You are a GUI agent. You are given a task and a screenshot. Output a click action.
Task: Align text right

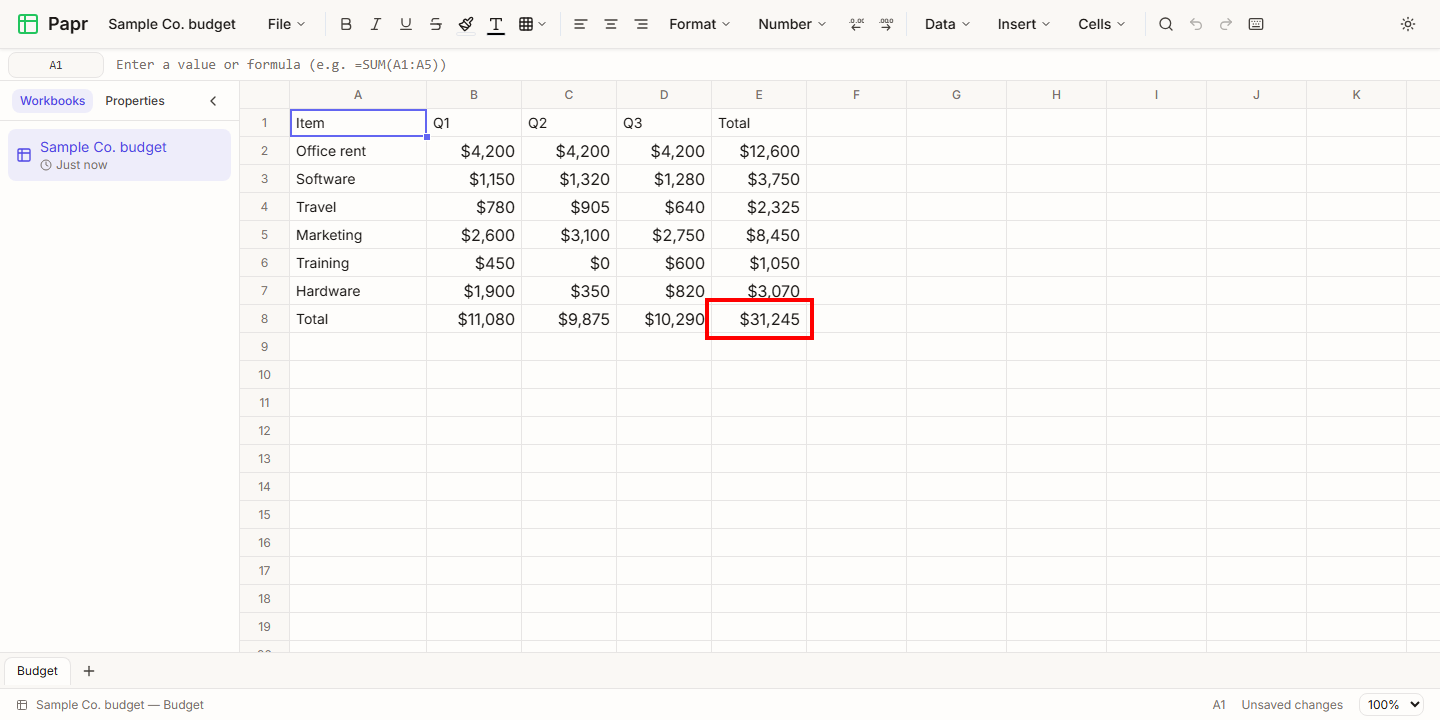tap(641, 24)
